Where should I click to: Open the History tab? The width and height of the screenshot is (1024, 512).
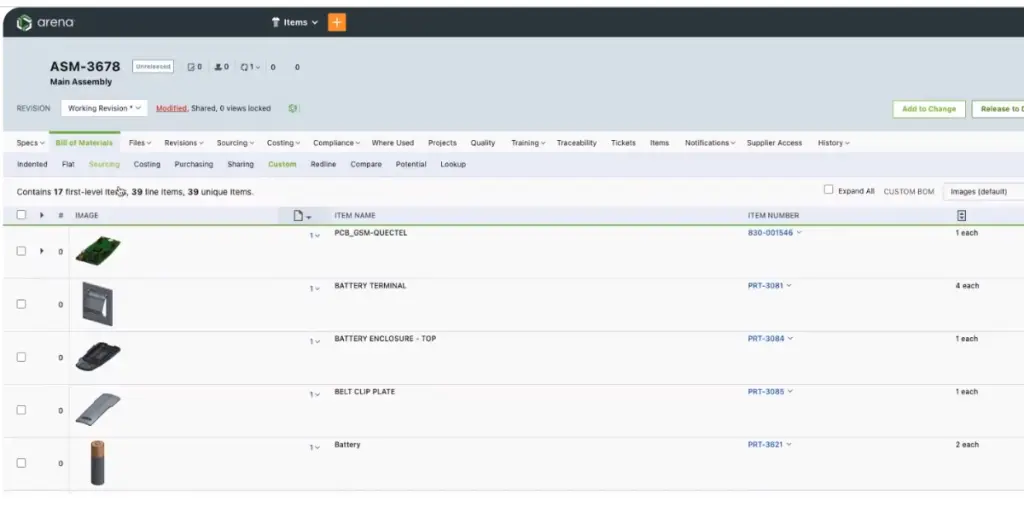click(x=834, y=143)
